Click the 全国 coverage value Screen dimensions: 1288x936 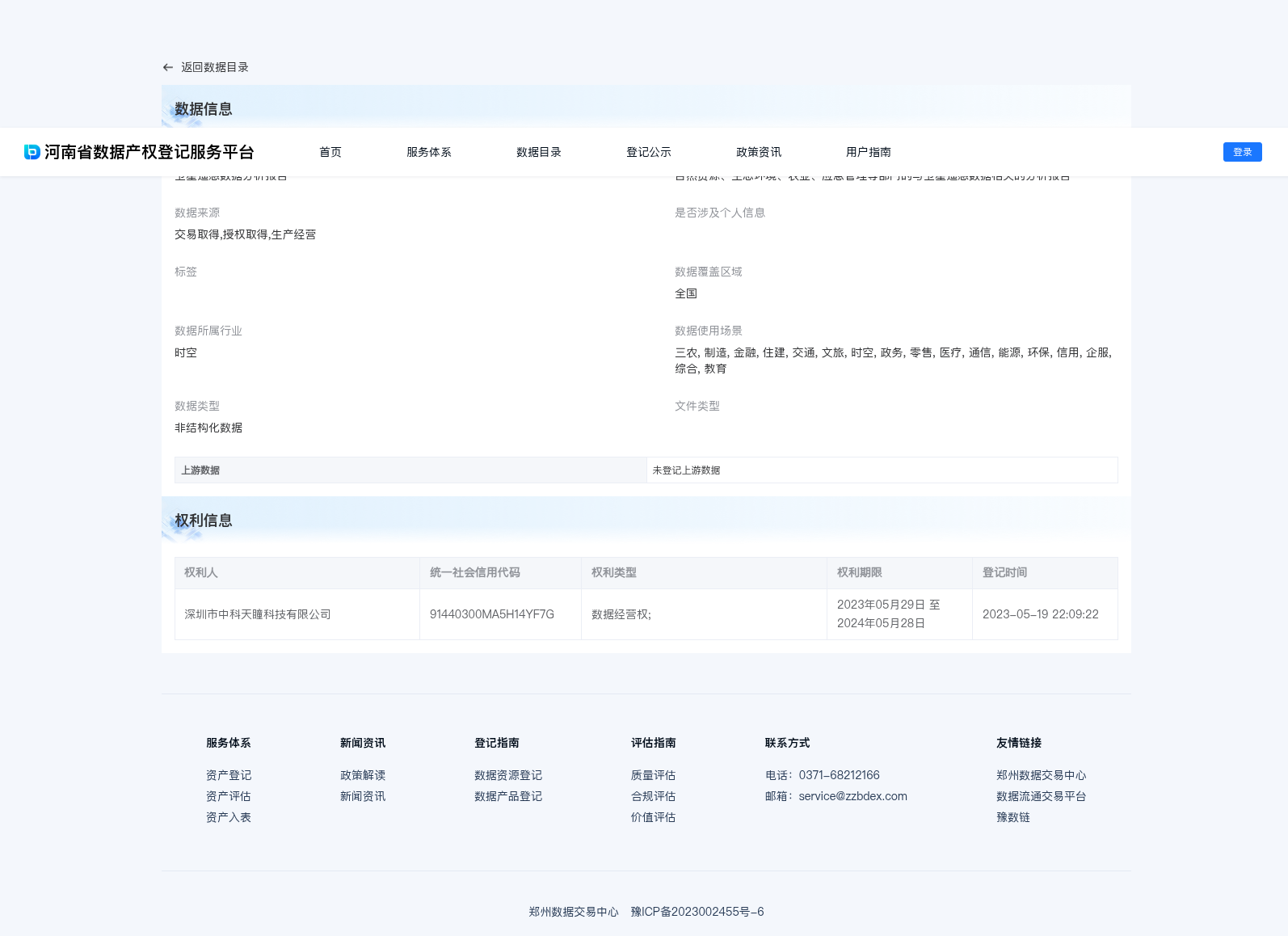click(686, 293)
